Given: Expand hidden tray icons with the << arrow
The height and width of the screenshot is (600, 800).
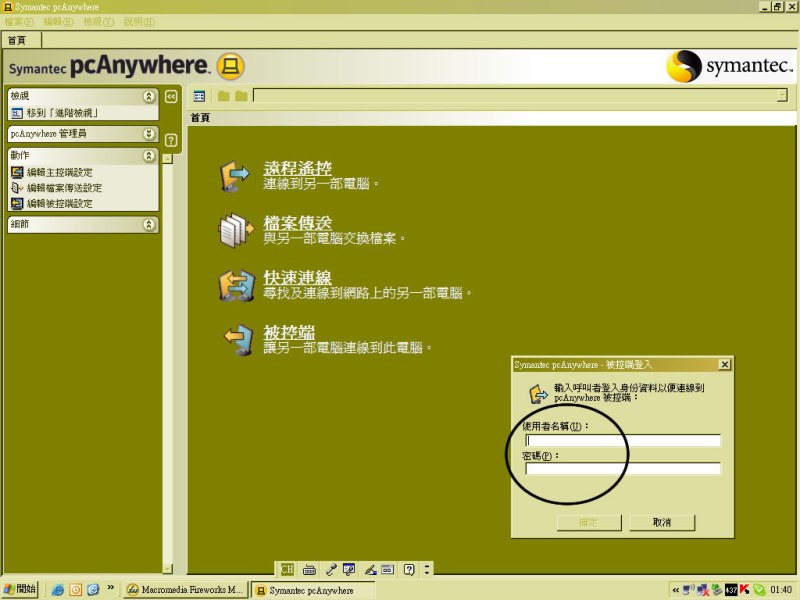Looking at the screenshot, I should tap(676, 590).
